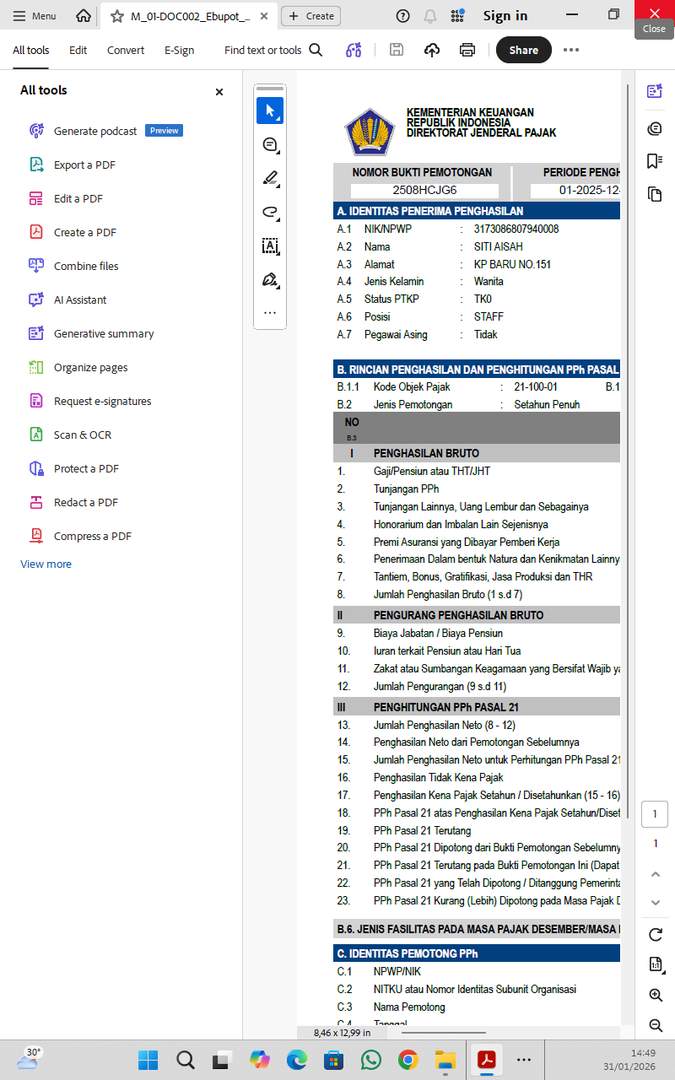Click the Share button
The height and width of the screenshot is (1080, 675).
pos(523,50)
